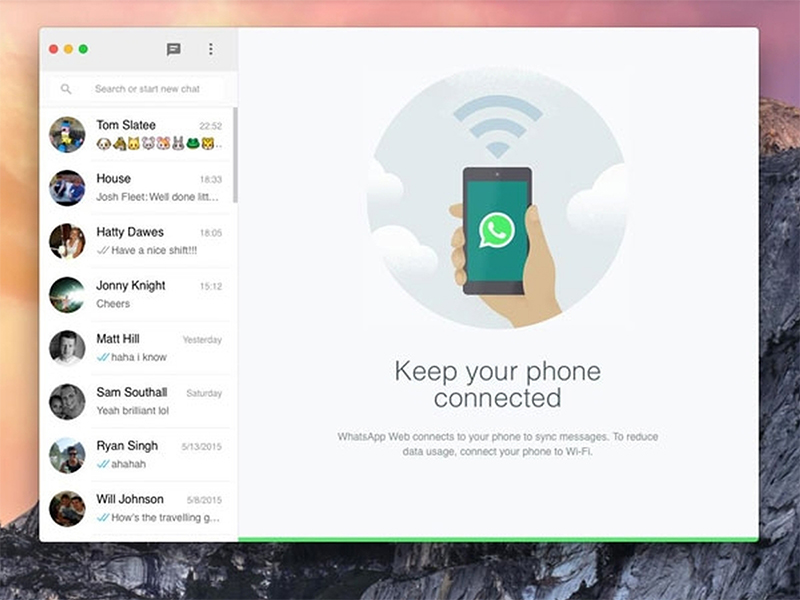Screen dimensions: 800x600
Task: Open the new chat icon
Action: point(173,49)
